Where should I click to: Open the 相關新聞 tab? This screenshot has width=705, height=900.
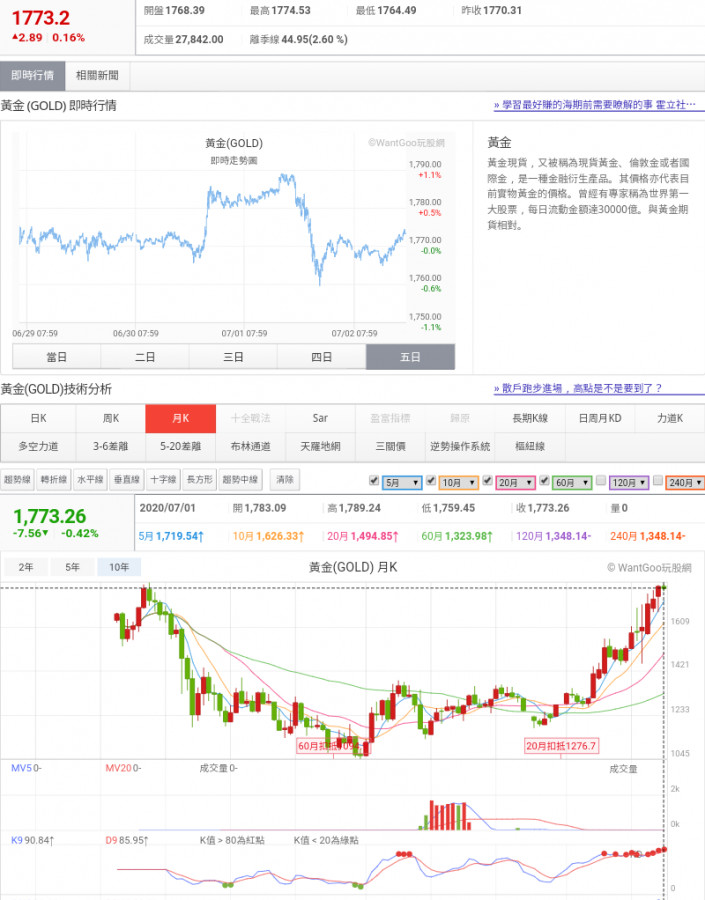[x=97, y=75]
